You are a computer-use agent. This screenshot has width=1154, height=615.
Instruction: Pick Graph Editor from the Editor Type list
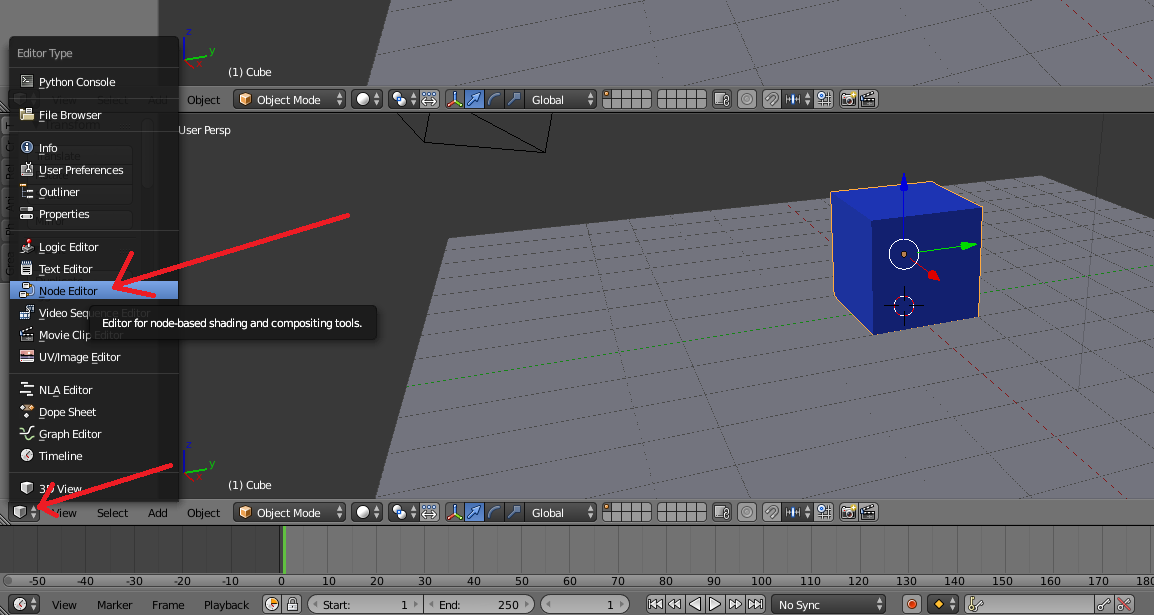[x=93, y=434]
